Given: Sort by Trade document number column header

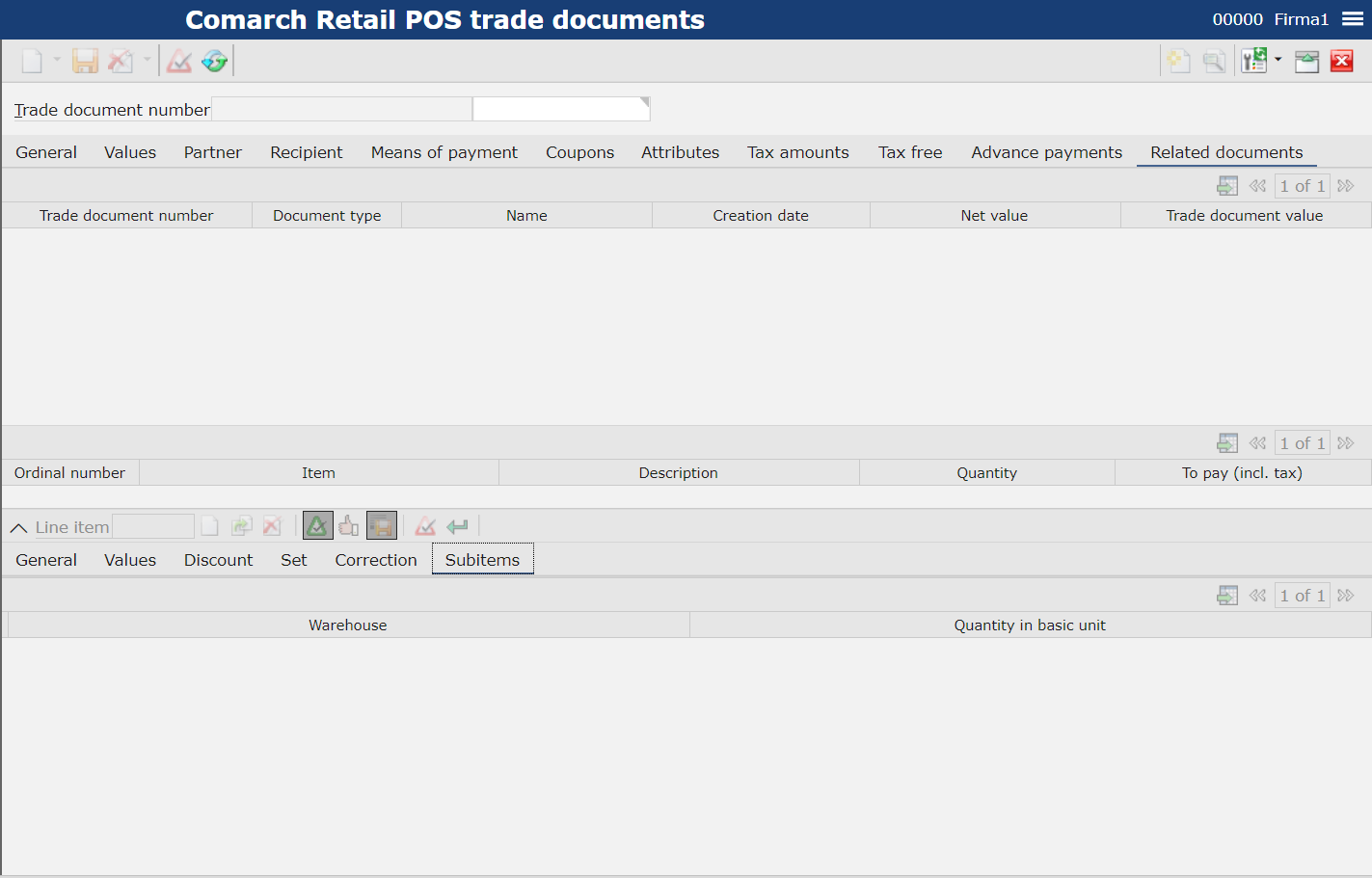Looking at the screenshot, I should coord(126,216).
